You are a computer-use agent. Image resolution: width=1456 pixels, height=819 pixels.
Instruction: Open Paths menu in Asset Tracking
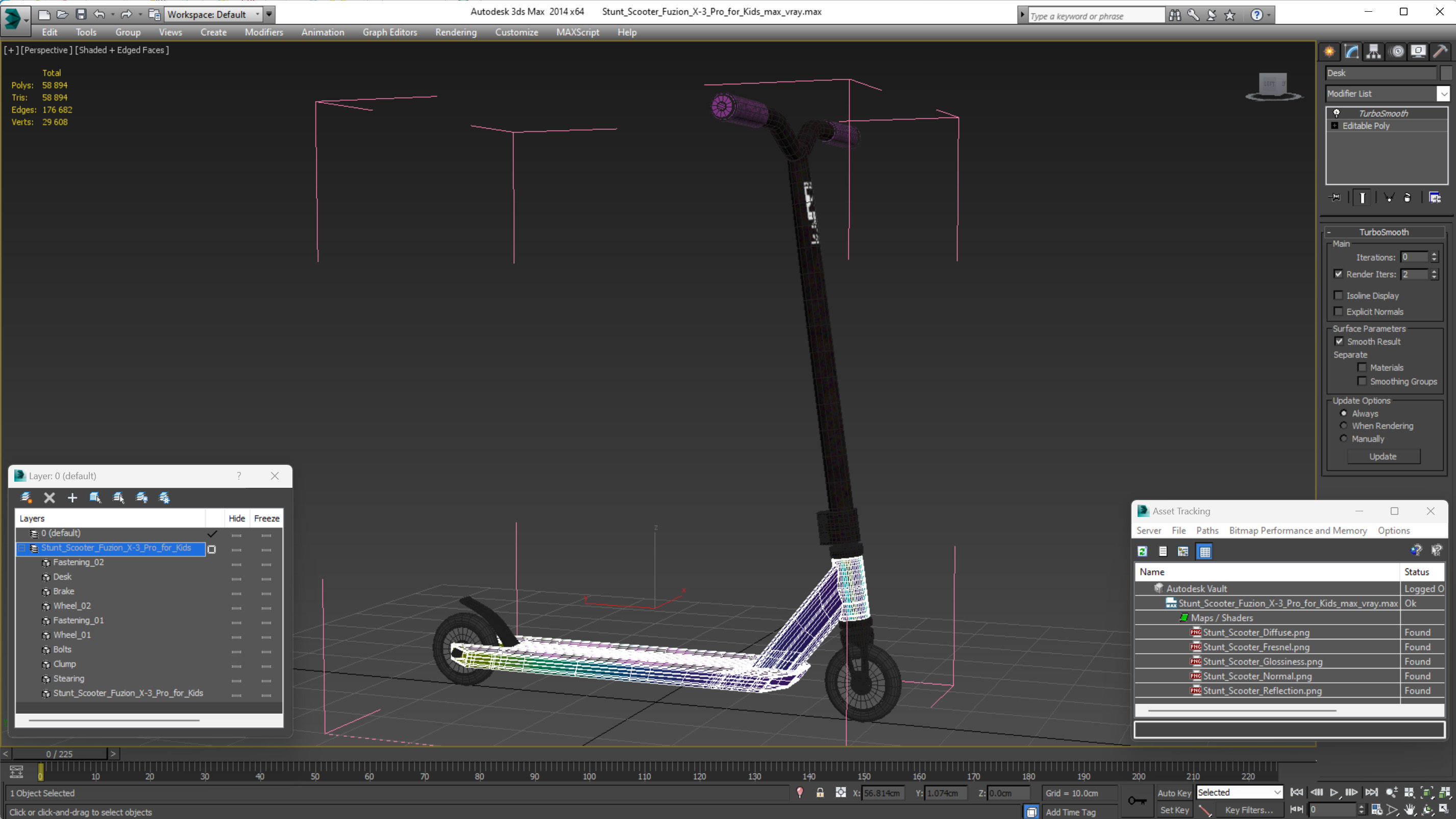(1207, 530)
